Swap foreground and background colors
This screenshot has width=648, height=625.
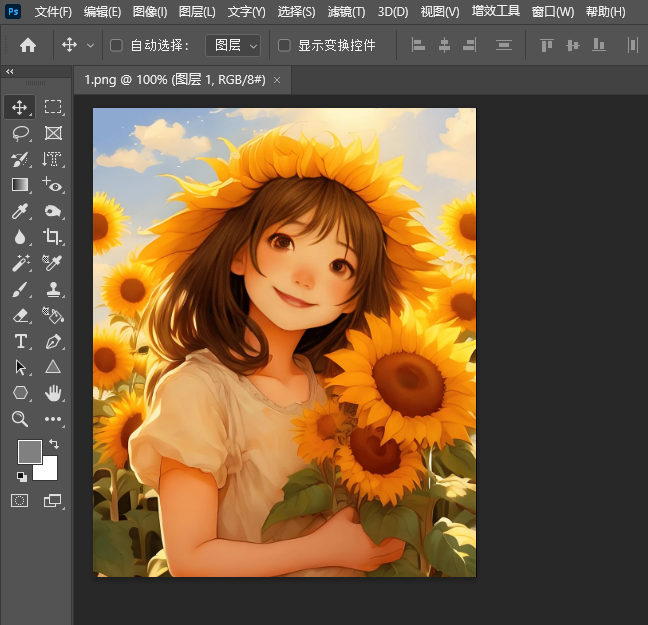coord(53,443)
